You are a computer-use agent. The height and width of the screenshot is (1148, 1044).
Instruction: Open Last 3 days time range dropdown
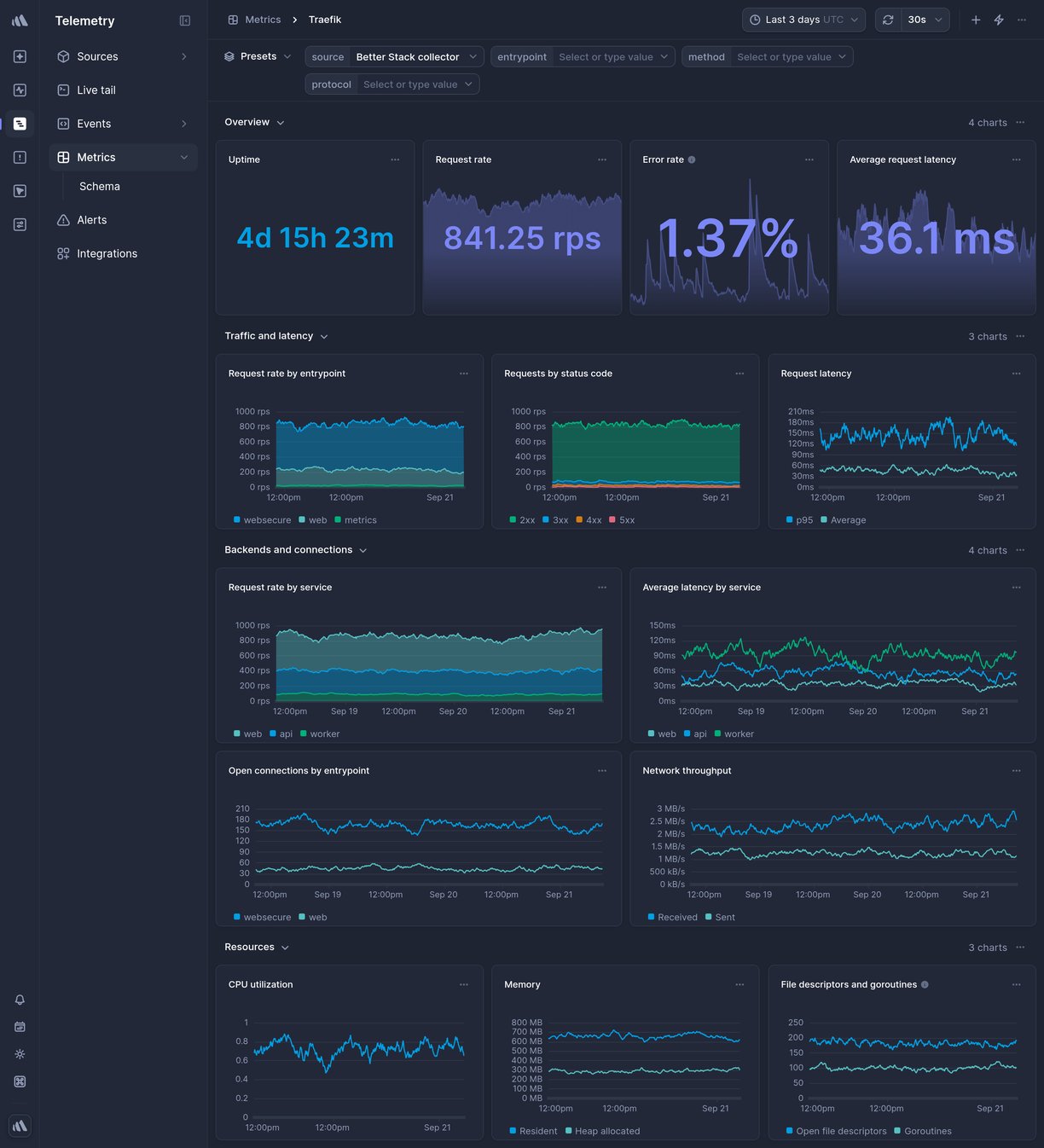803,20
